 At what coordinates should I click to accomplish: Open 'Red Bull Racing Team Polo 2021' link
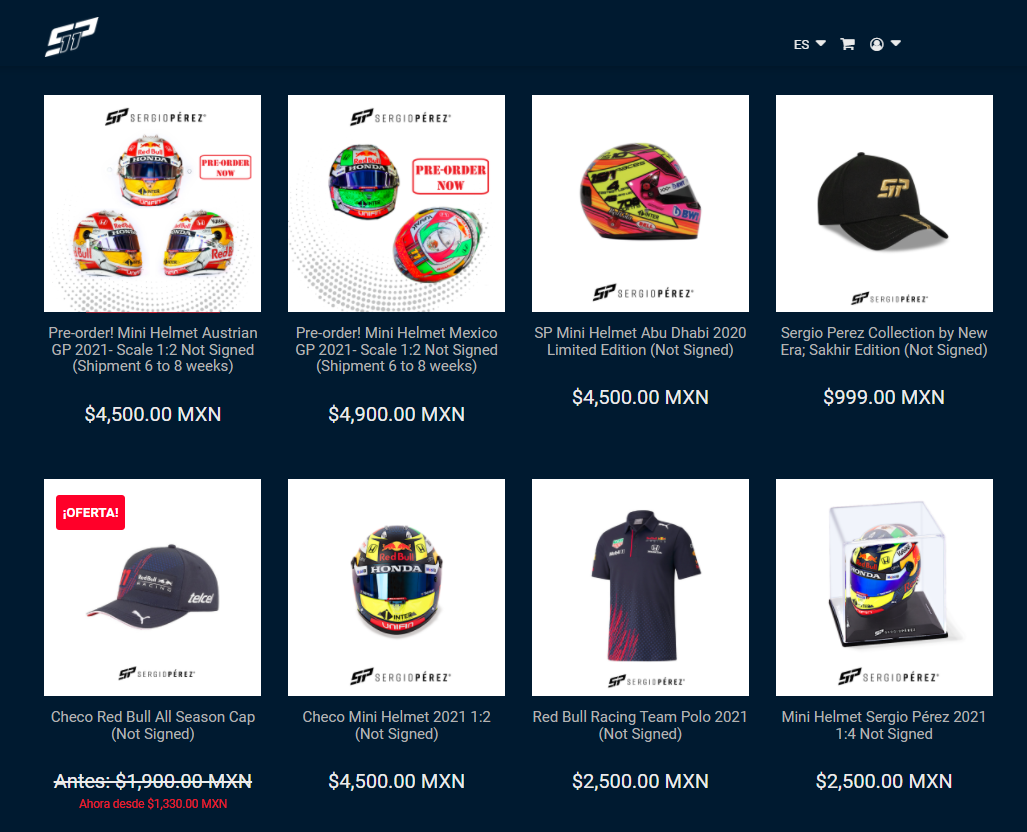pos(641,725)
